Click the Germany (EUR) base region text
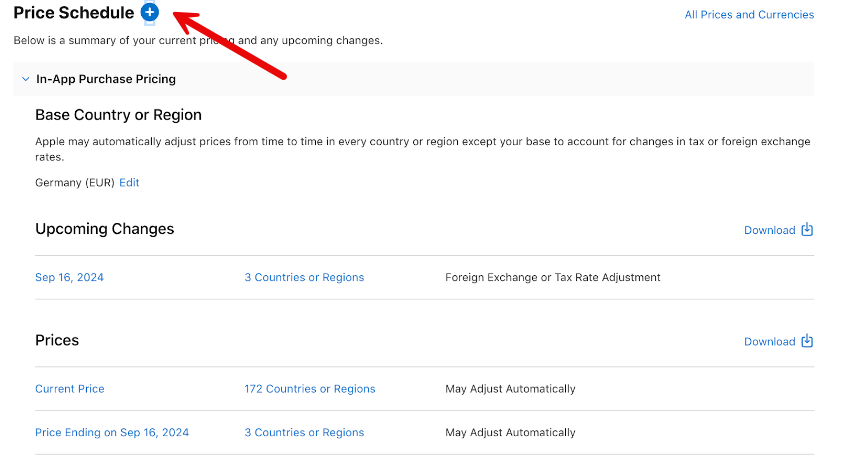 click(x=75, y=183)
